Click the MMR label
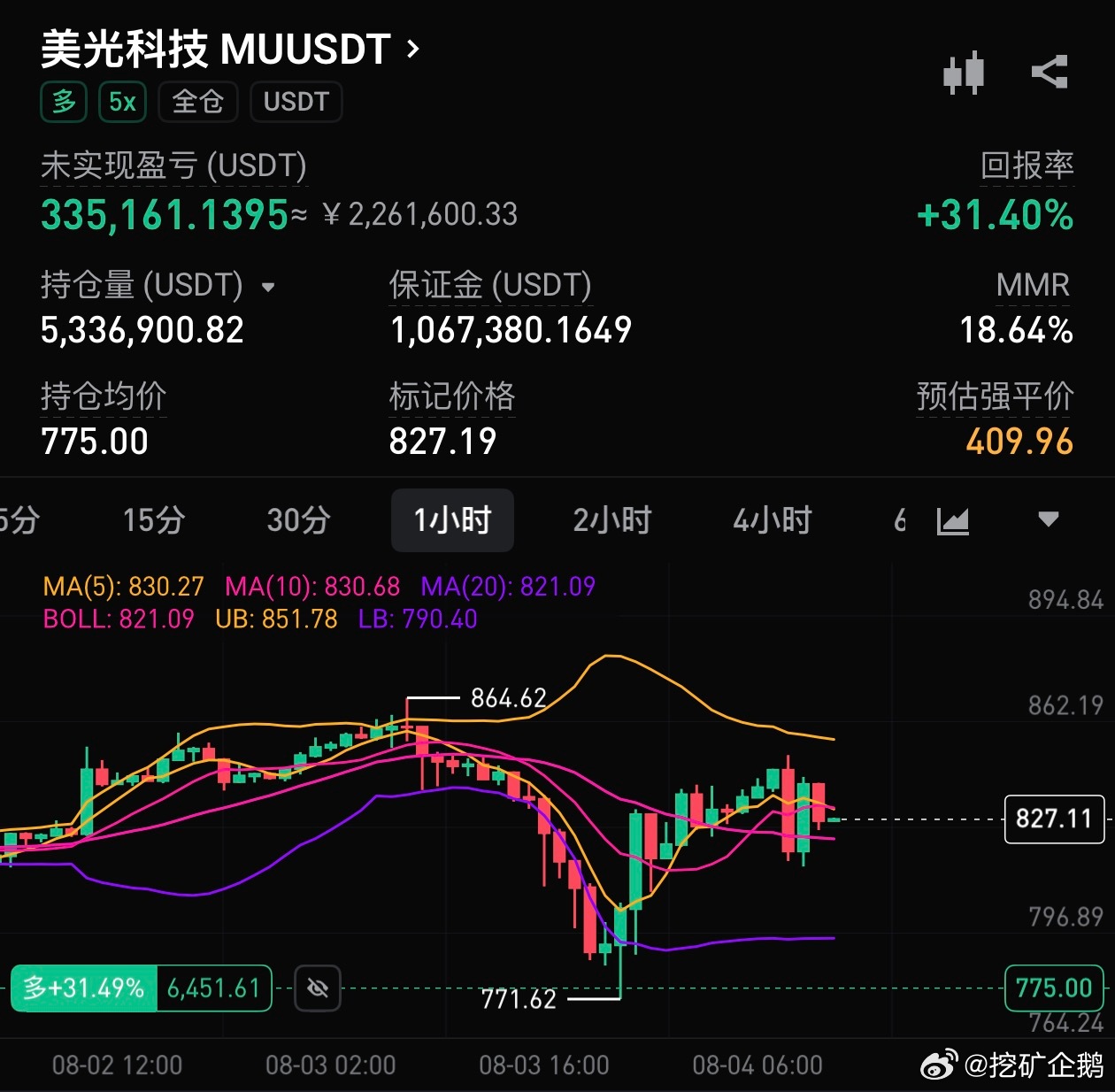The image size is (1115, 1092). point(1033,285)
